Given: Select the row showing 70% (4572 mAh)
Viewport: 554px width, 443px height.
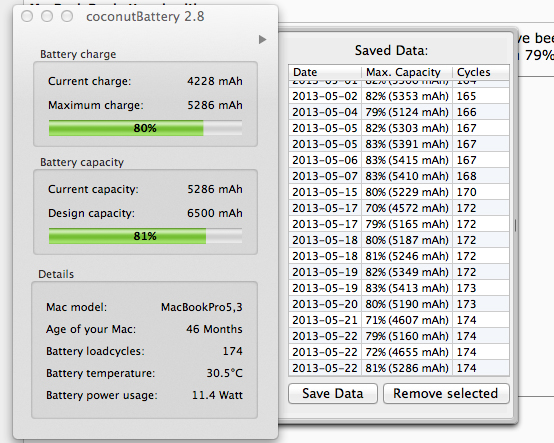Looking at the screenshot, I should 399,208.
